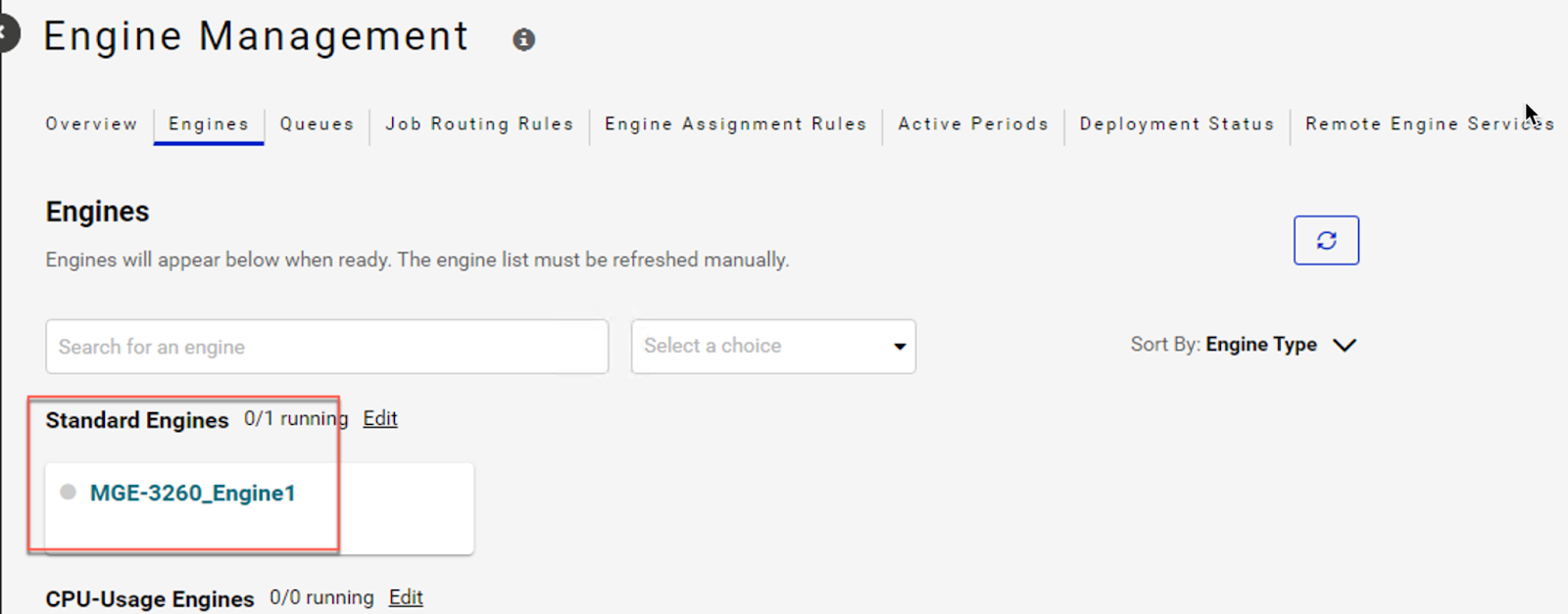Expand the Sort By Engine Type chevron

pyautogui.click(x=1345, y=345)
